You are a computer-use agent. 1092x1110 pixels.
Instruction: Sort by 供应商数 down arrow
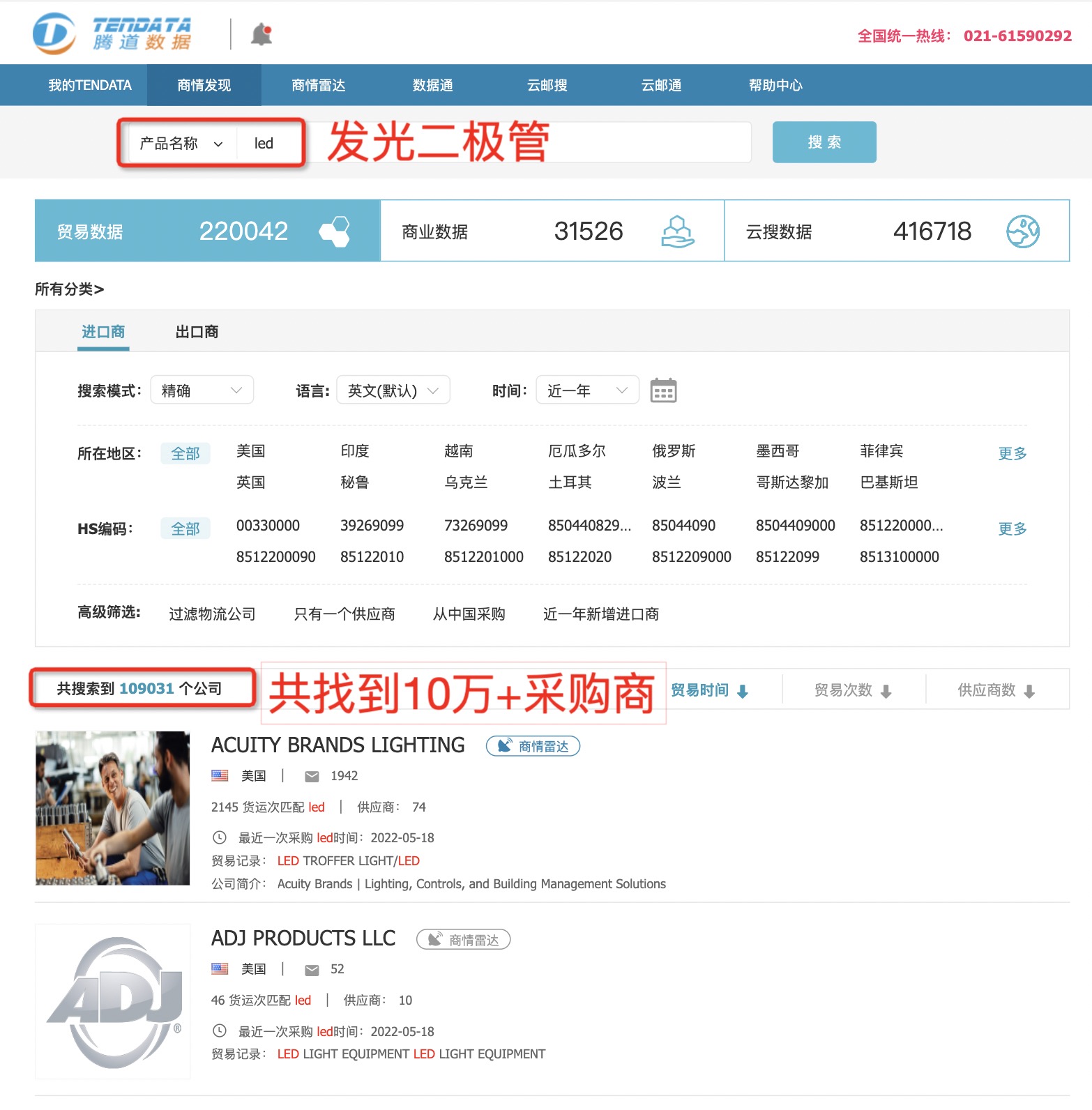tap(1029, 691)
